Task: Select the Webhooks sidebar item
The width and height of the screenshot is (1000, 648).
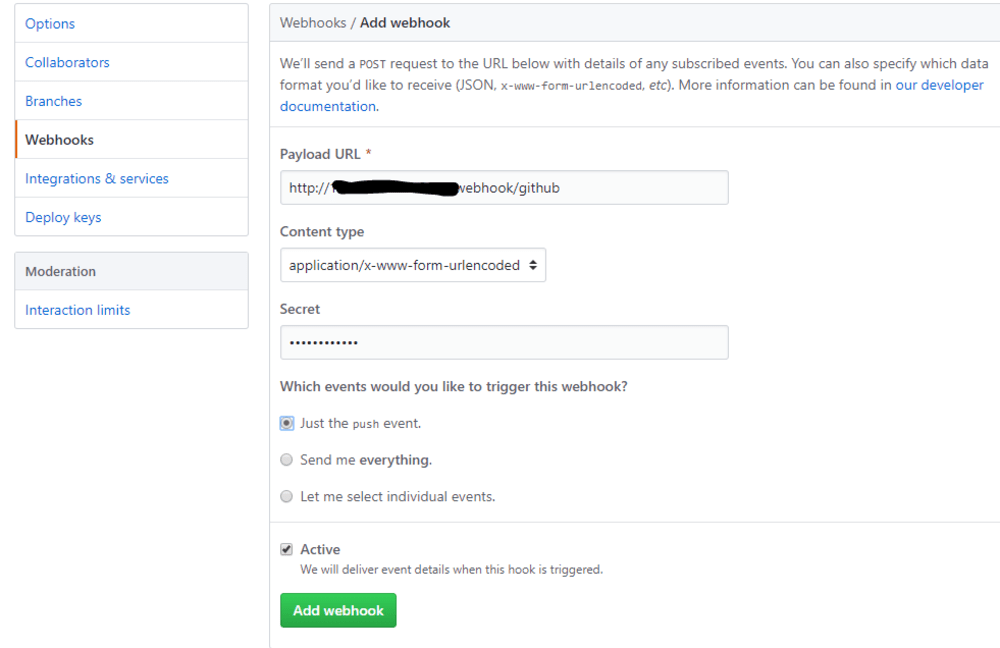Action: [x=59, y=140]
